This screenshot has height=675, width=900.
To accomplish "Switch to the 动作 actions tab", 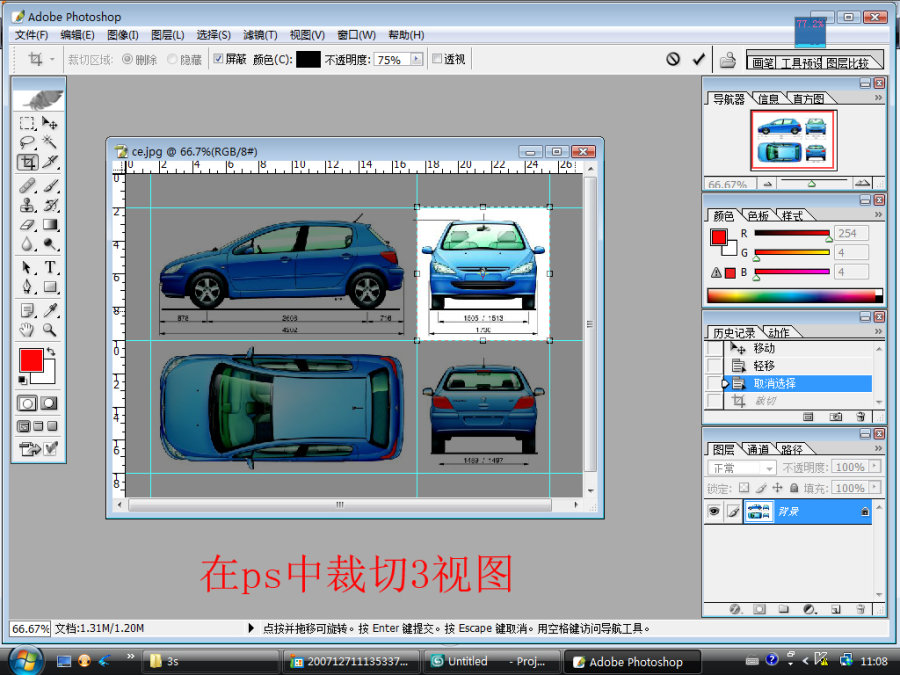I will (x=779, y=332).
